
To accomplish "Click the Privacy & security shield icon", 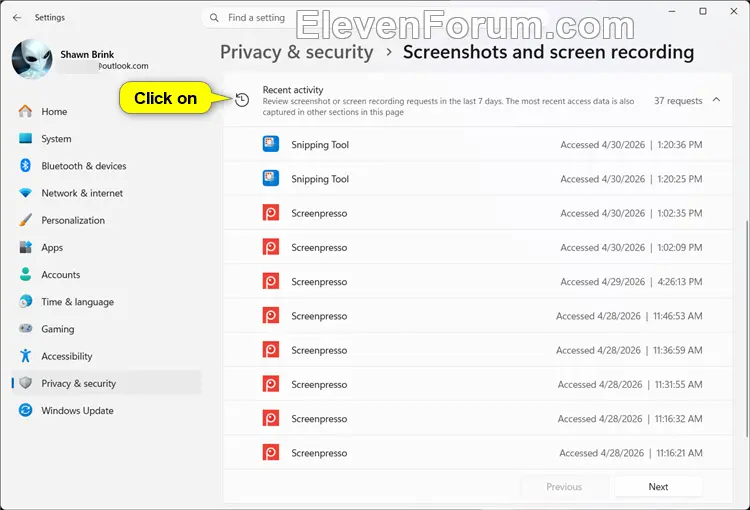I will click(x=25, y=383).
